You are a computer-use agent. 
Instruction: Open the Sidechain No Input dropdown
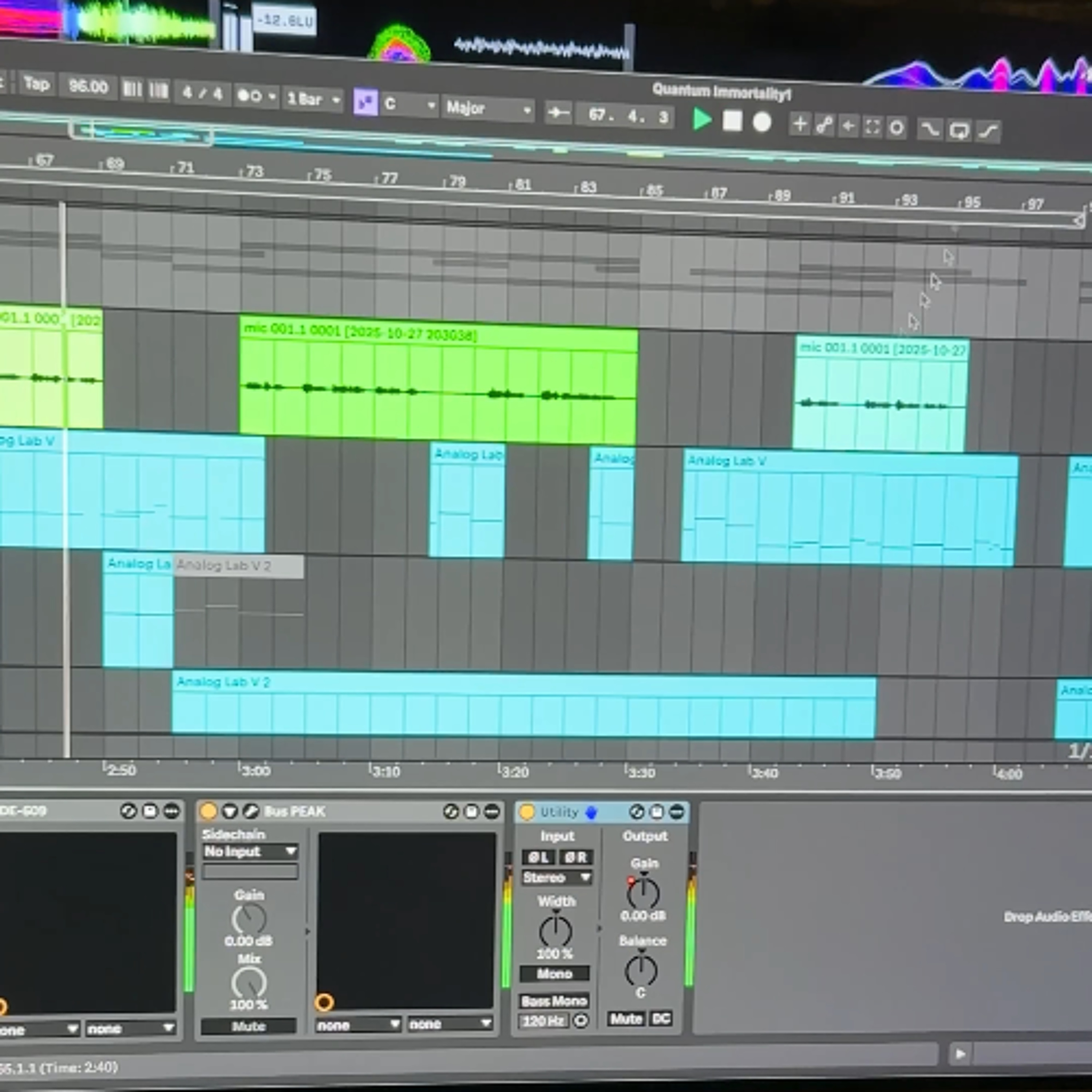pyautogui.click(x=250, y=851)
